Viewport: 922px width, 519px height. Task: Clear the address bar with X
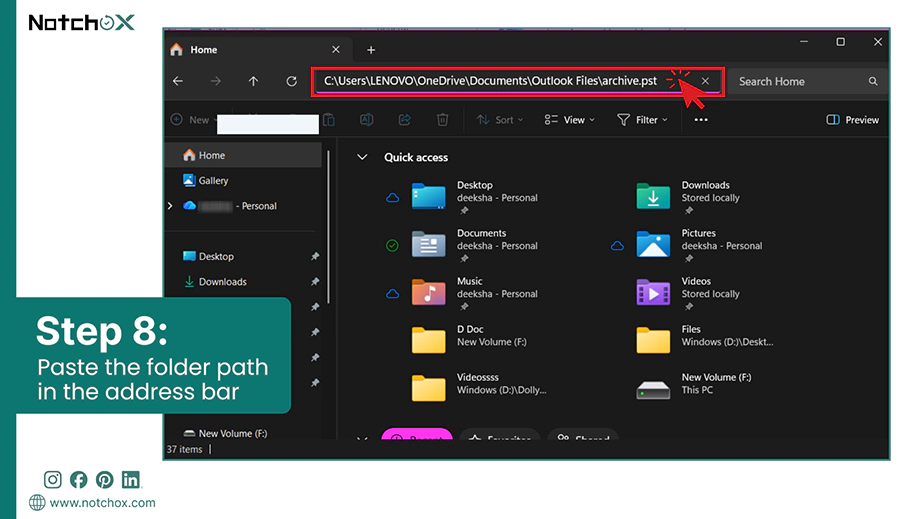click(x=705, y=81)
